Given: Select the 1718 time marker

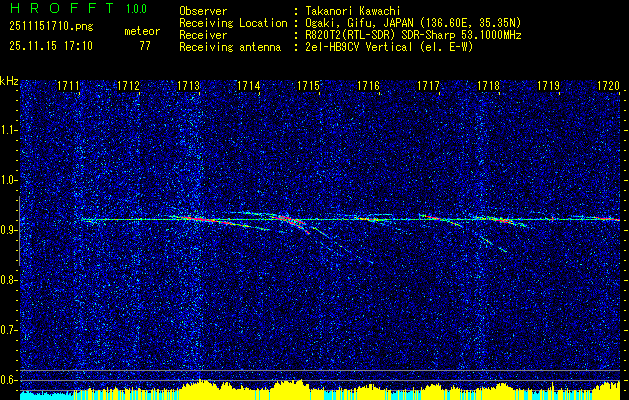Looking at the screenshot, I should [x=489, y=87].
